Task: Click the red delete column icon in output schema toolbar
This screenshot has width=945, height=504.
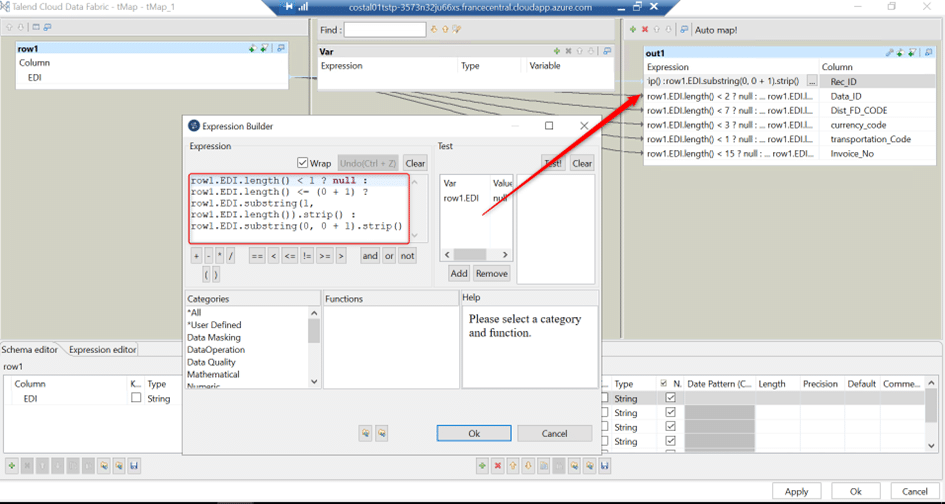Action: tap(497, 466)
